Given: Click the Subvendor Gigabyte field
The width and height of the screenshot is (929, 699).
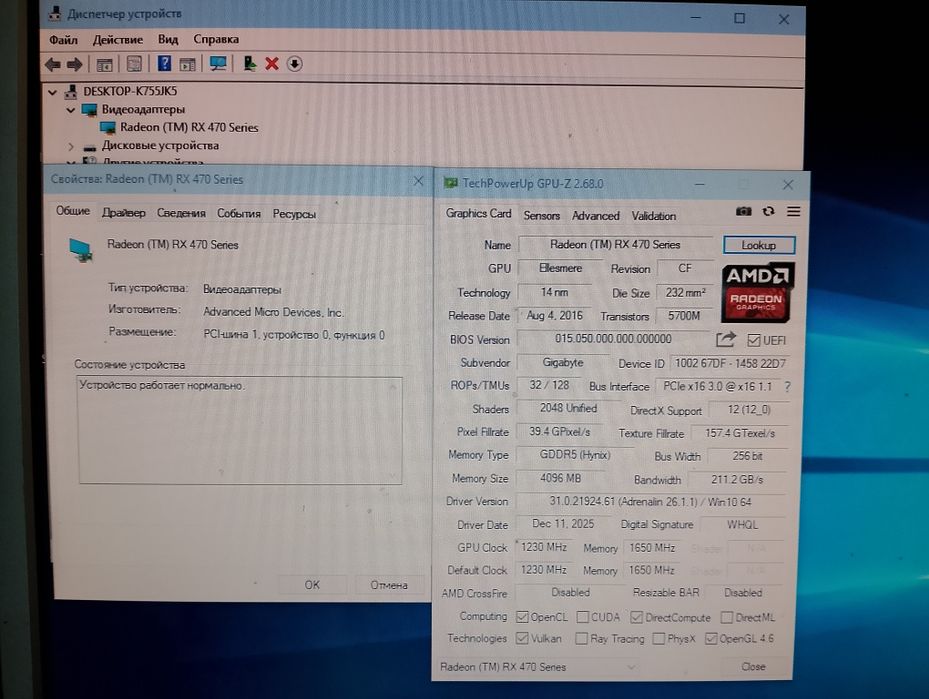Looking at the screenshot, I should click(563, 363).
